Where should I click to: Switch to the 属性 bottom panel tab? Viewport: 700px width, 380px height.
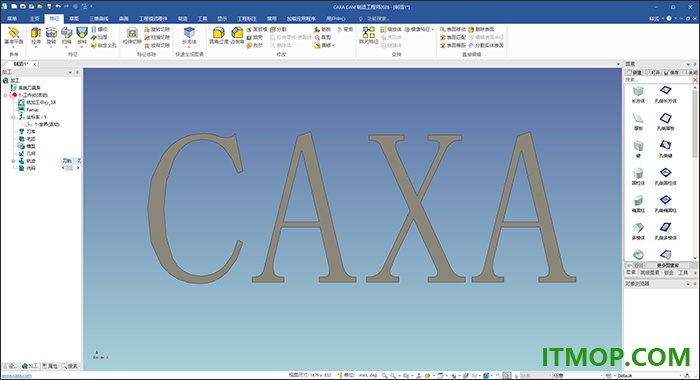pos(50,366)
